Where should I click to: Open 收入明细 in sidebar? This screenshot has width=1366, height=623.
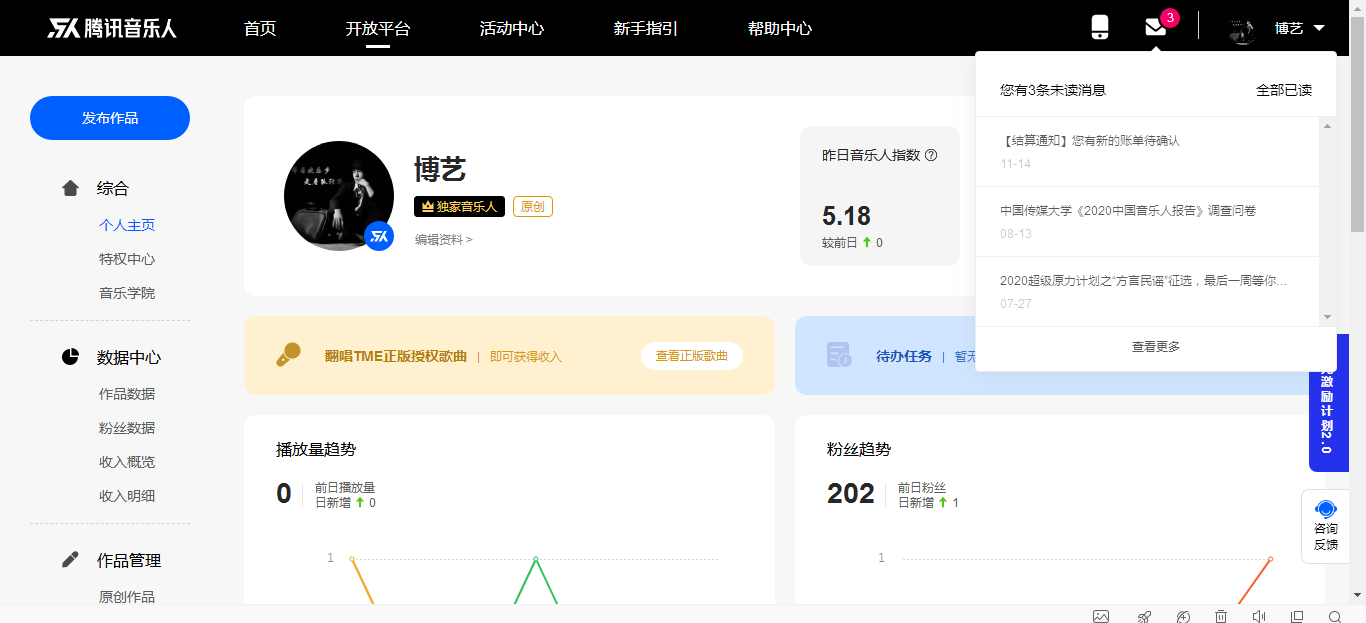[127, 496]
